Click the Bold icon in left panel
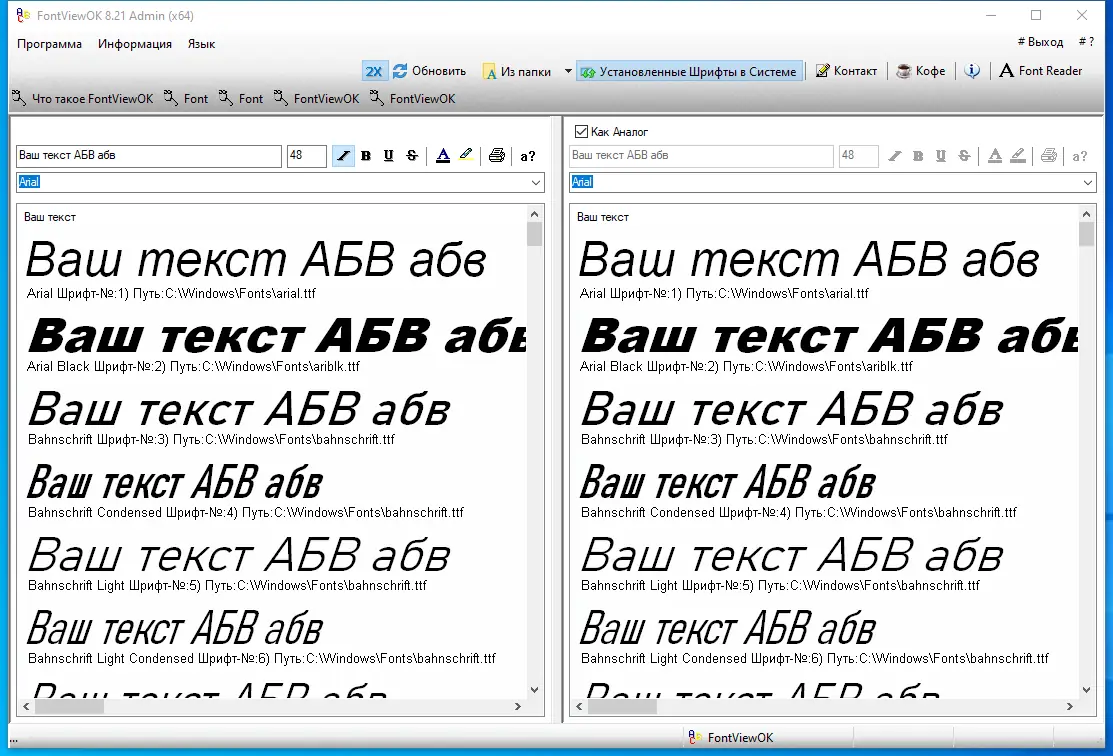This screenshot has height=756, width=1113. [366, 155]
